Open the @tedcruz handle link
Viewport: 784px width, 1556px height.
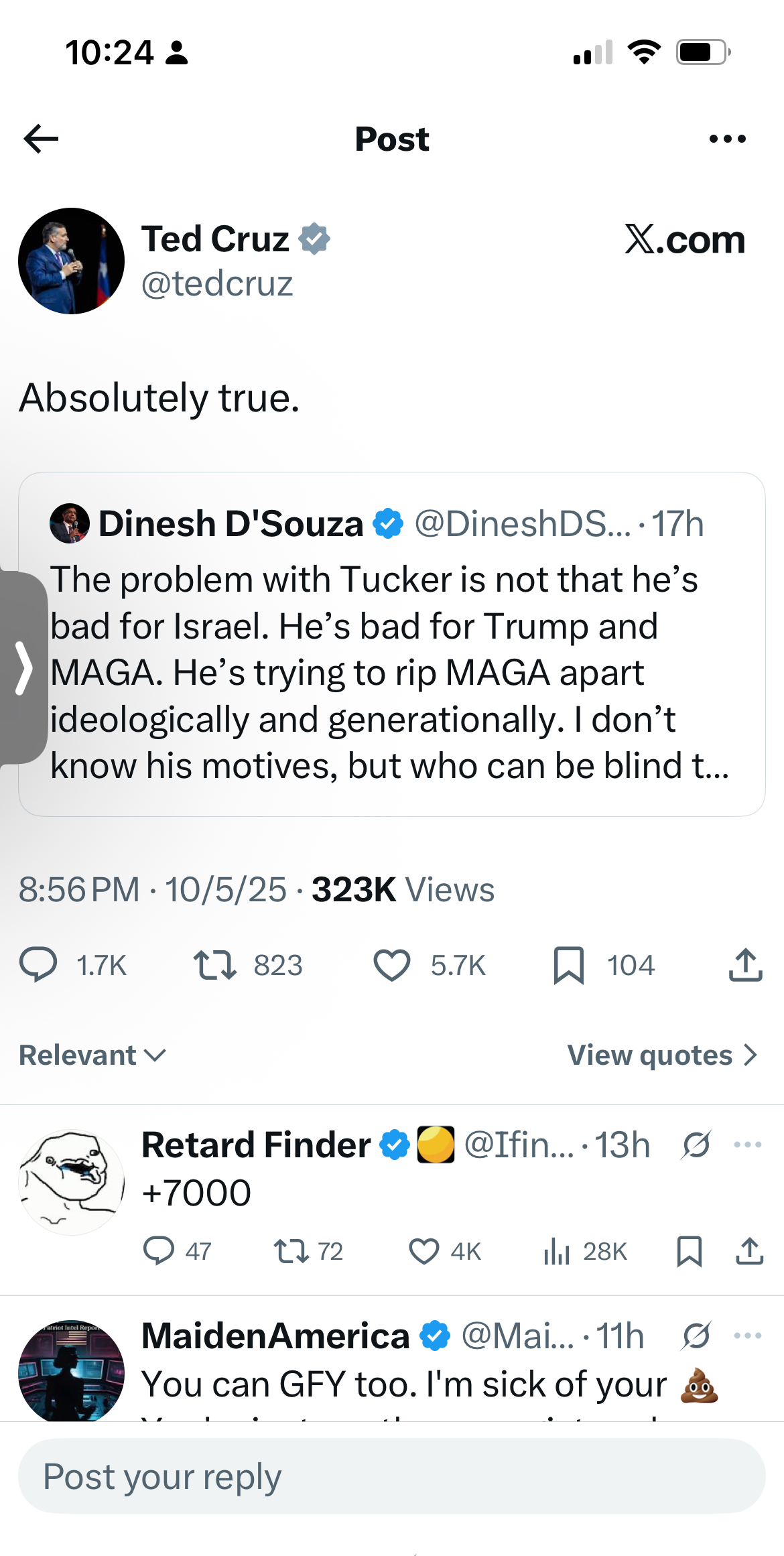coord(217,283)
